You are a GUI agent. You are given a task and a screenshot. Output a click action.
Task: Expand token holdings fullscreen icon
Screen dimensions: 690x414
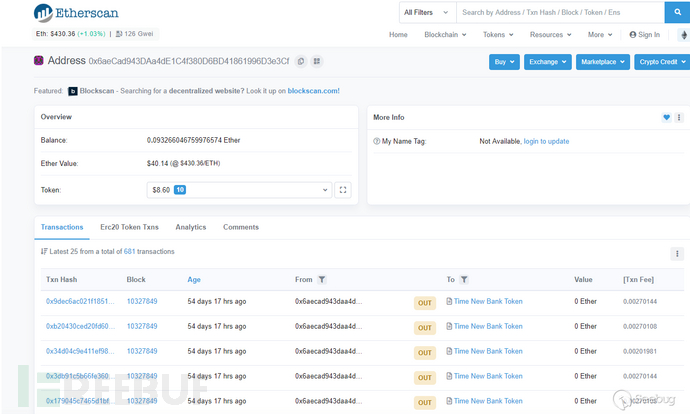(x=343, y=190)
